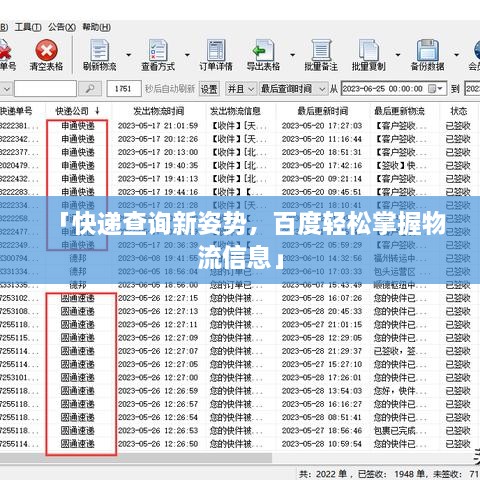Select the cell 2023-05-28 16:16:27

322,404
